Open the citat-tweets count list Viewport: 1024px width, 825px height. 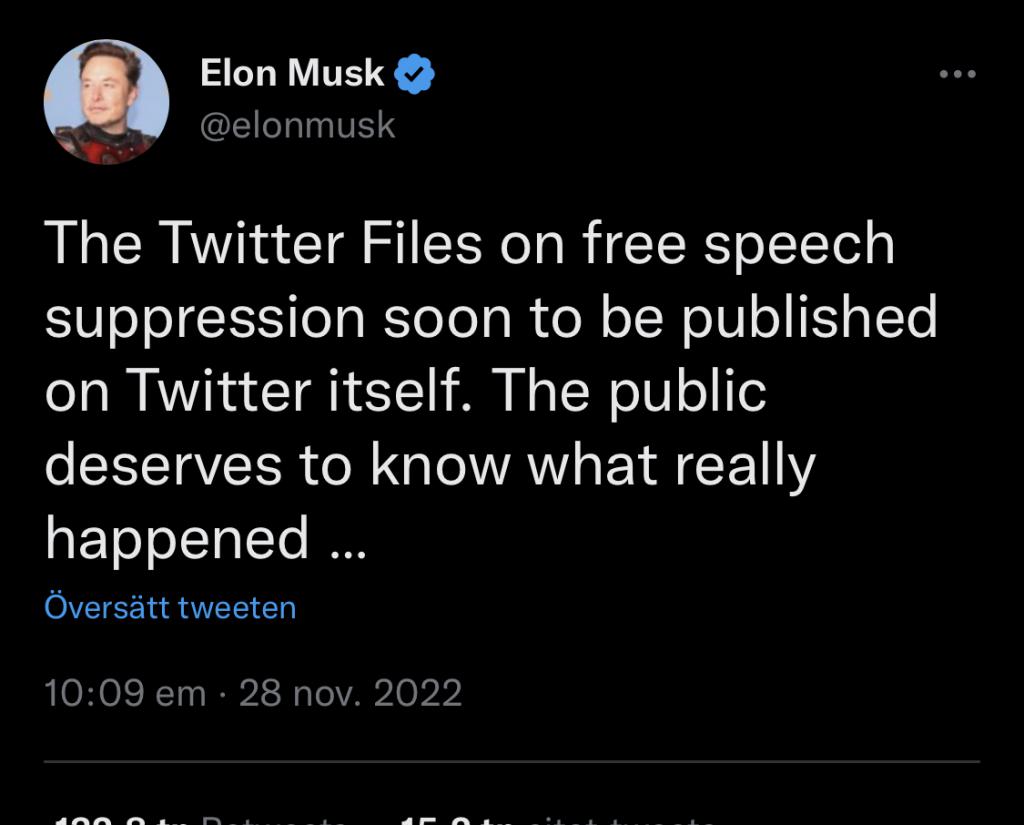[x=555, y=820]
